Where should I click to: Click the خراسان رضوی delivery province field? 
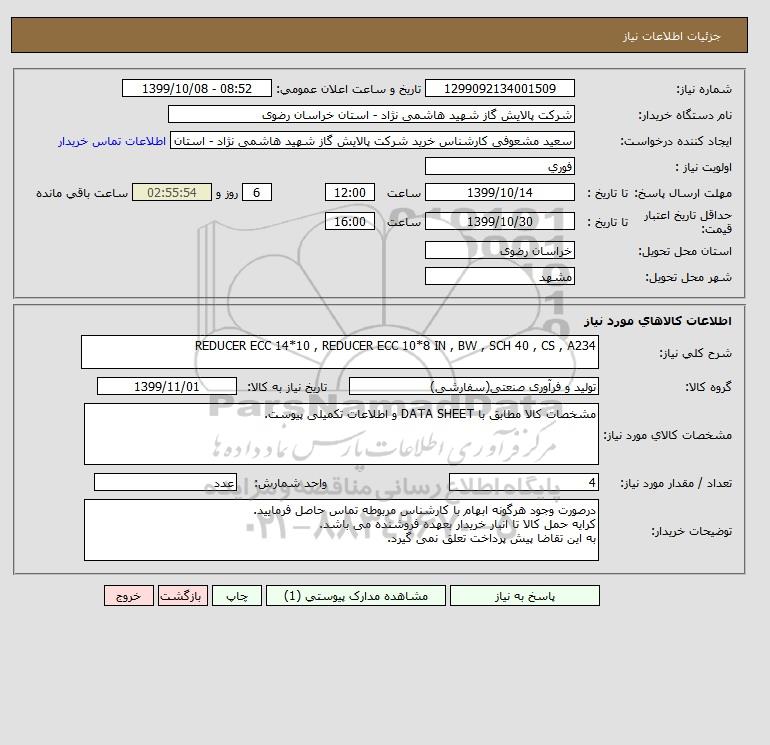[499, 250]
